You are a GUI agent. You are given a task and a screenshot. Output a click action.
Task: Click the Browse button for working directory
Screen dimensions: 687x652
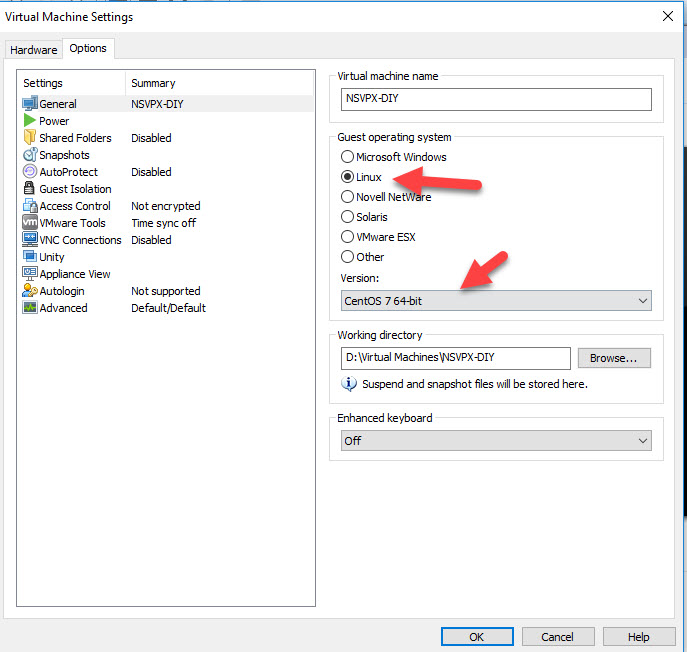coord(614,358)
